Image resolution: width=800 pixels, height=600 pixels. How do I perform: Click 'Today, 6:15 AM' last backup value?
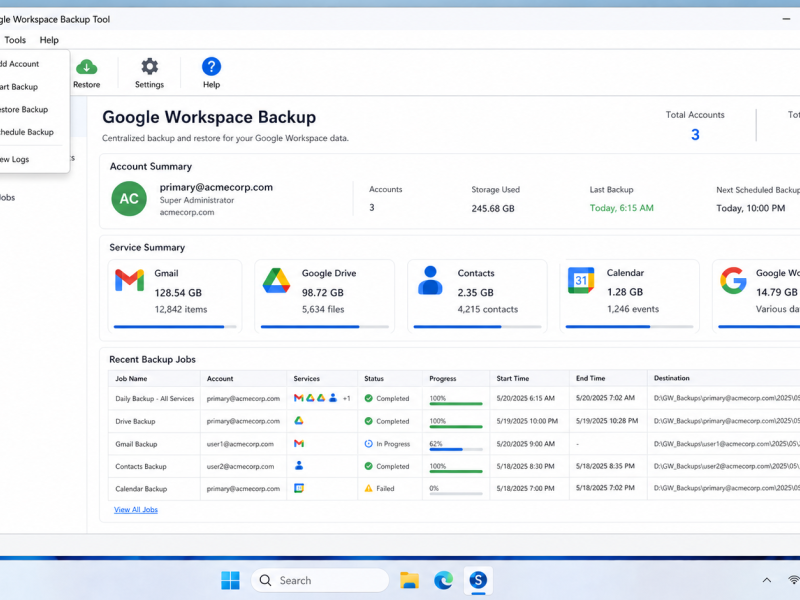pyautogui.click(x=621, y=208)
